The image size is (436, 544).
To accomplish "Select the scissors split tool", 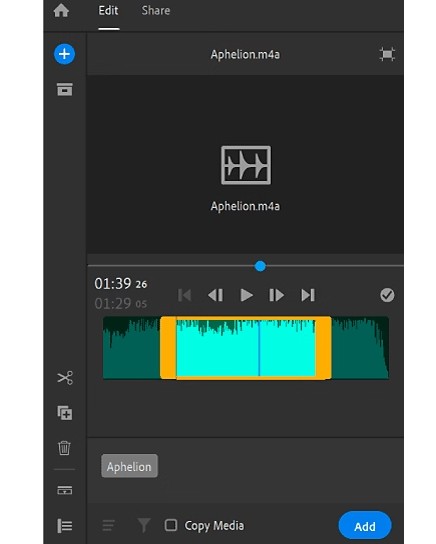I will click(x=65, y=378).
